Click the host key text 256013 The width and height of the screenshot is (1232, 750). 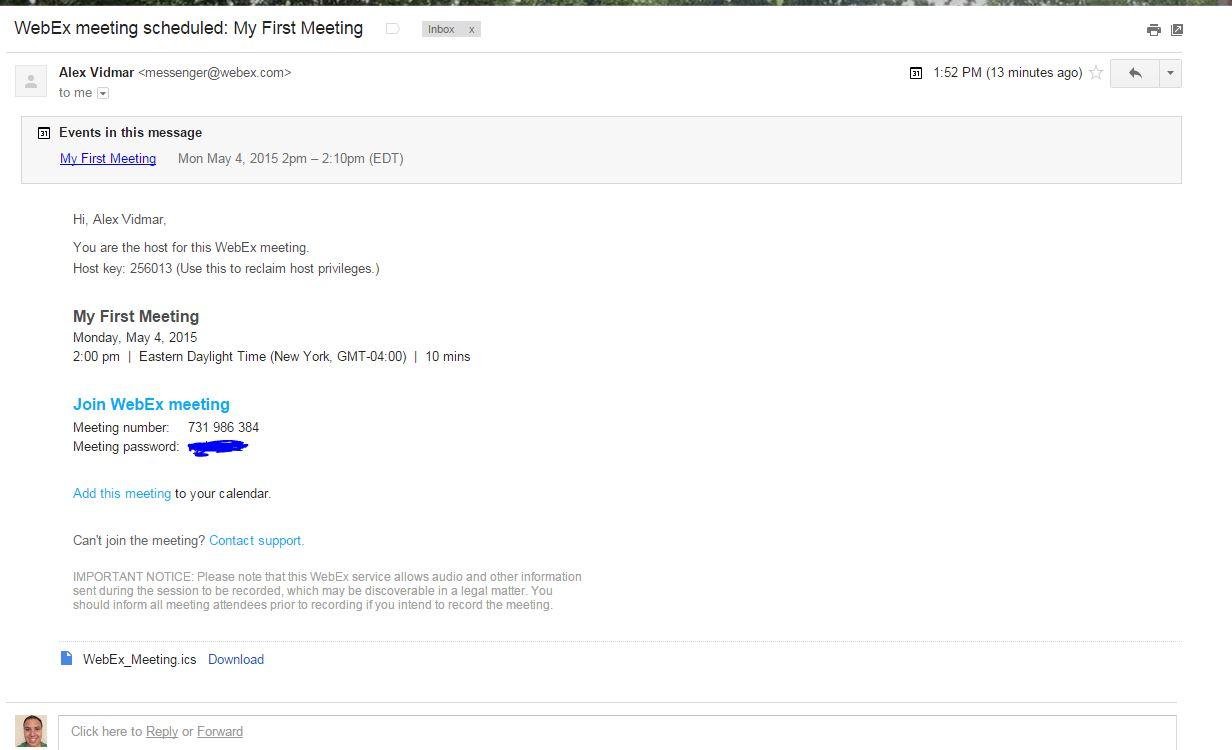(151, 268)
